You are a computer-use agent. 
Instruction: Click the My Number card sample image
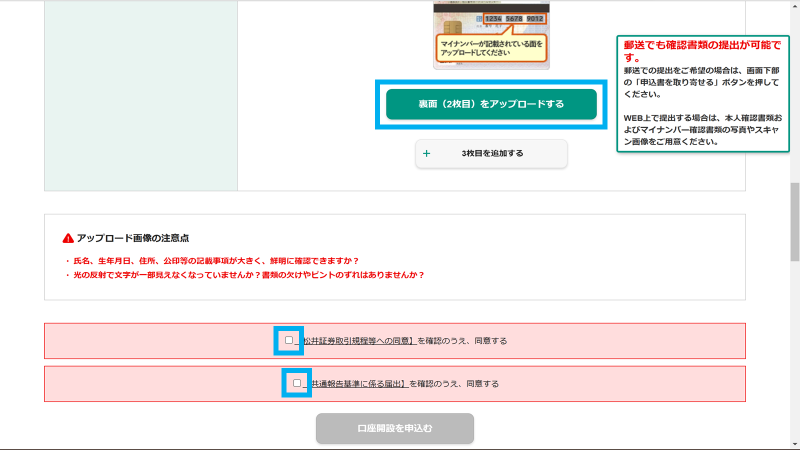click(x=491, y=33)
